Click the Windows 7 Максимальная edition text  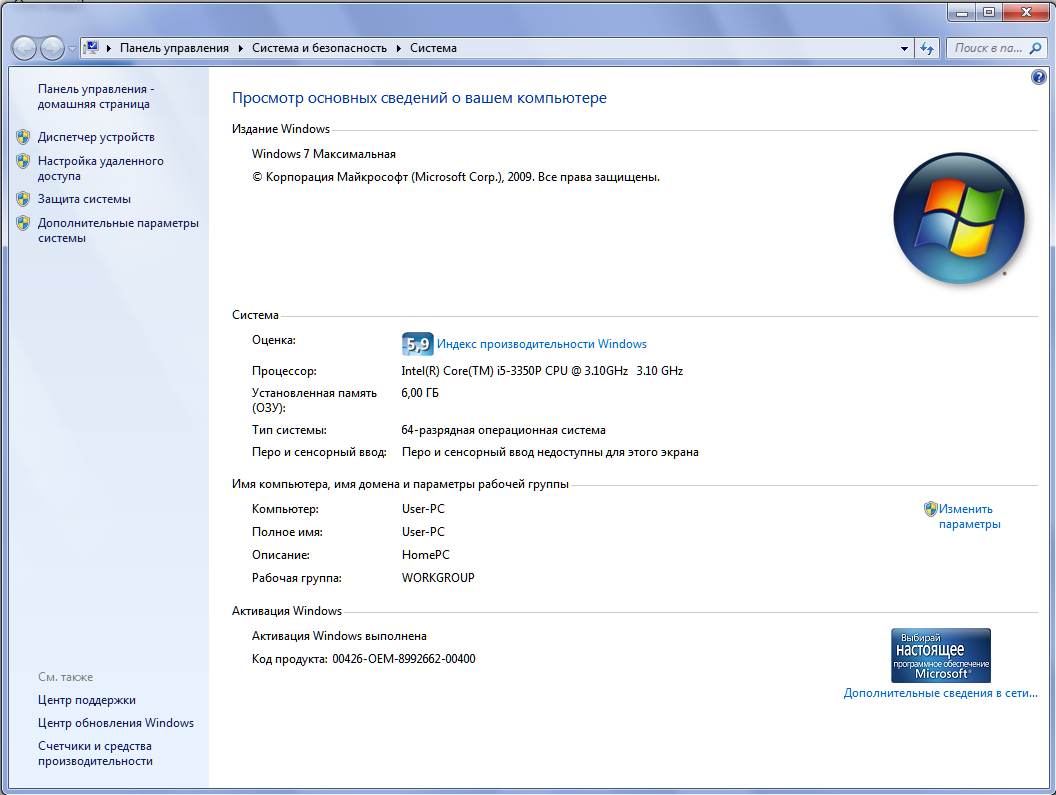click(324, 154)
